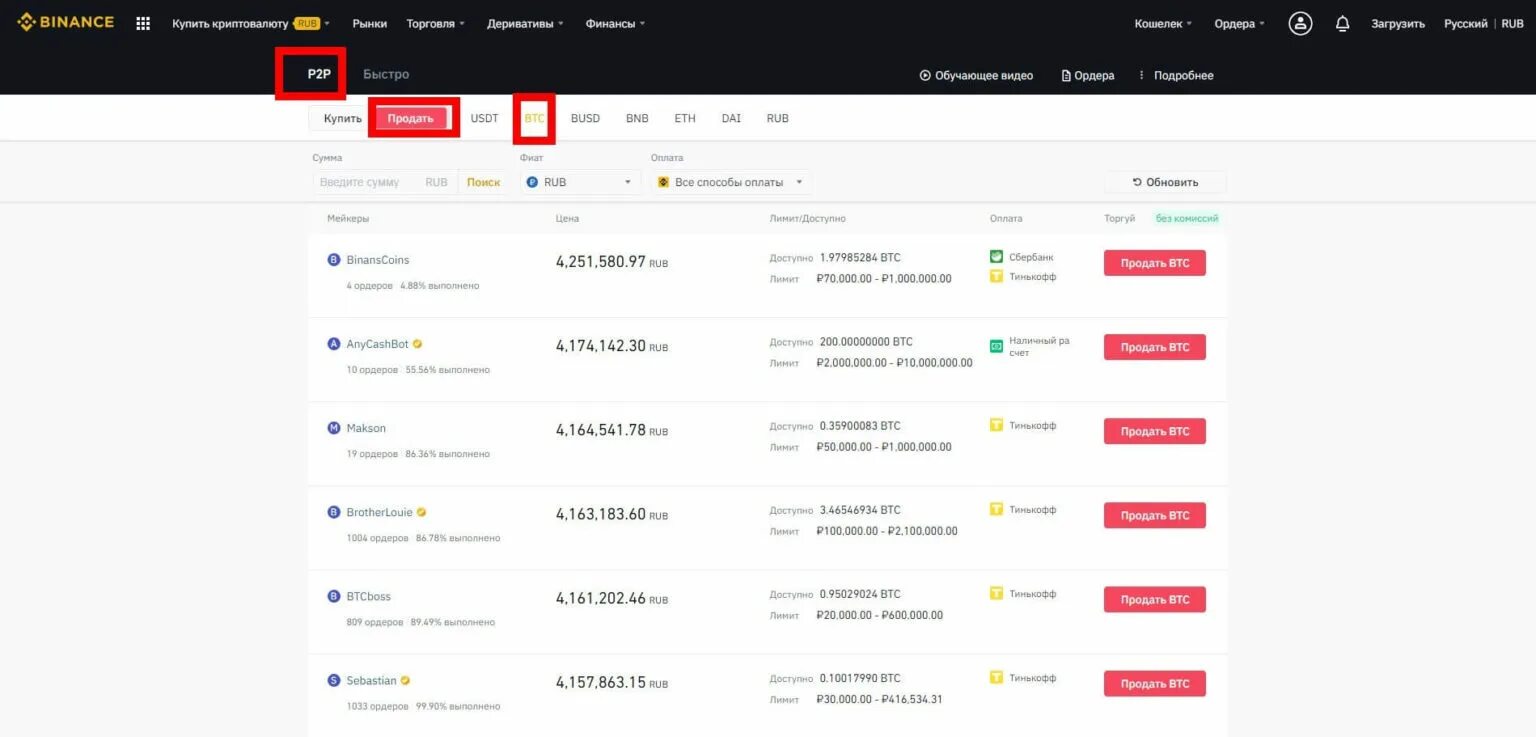Viewport: 1536px width, 737px height.
Task: Click the Ордера document icon in subheader
Action: [1066, 75]
